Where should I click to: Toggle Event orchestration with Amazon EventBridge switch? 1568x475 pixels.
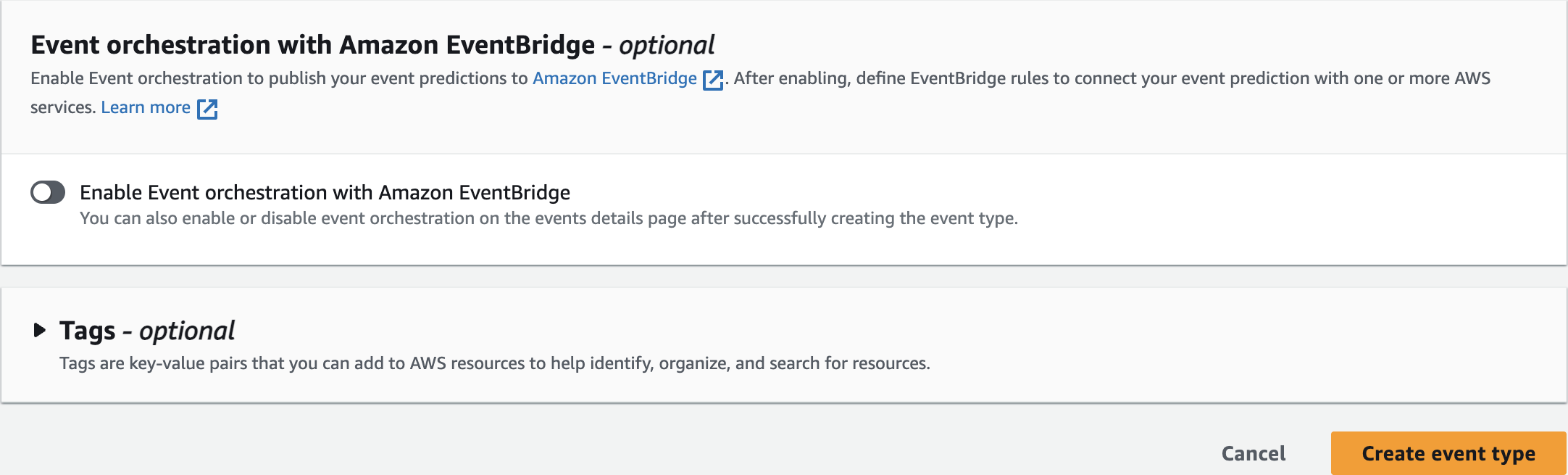(48, 192)
